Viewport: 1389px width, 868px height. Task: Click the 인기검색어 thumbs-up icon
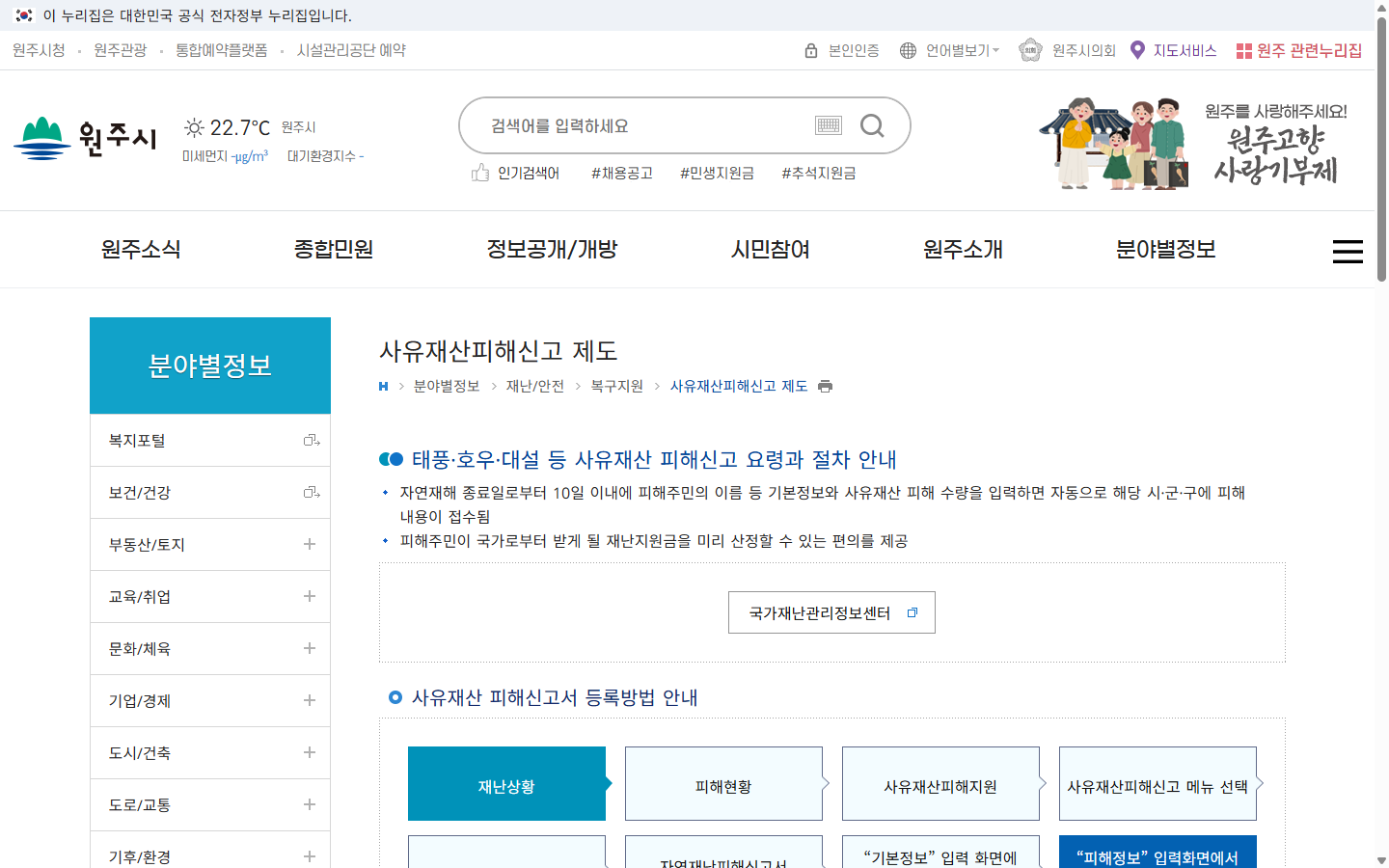480,173
